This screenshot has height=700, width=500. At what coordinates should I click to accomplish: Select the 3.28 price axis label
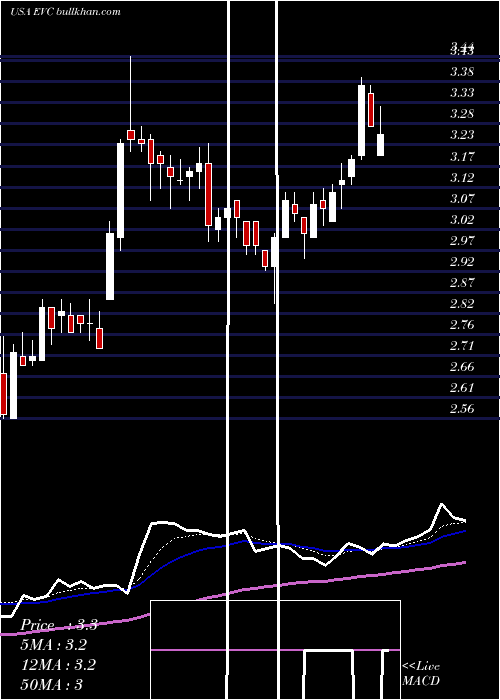click(x=462, y=113)
